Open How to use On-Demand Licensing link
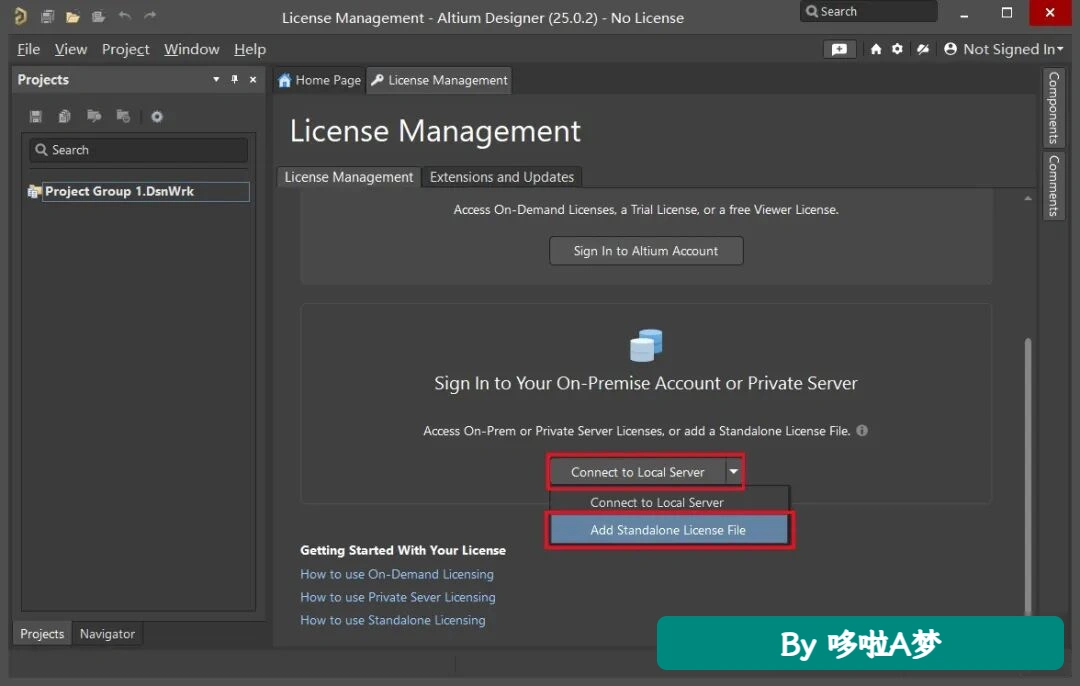Screen dimensions: 1080x686 (x=397, y=574)
